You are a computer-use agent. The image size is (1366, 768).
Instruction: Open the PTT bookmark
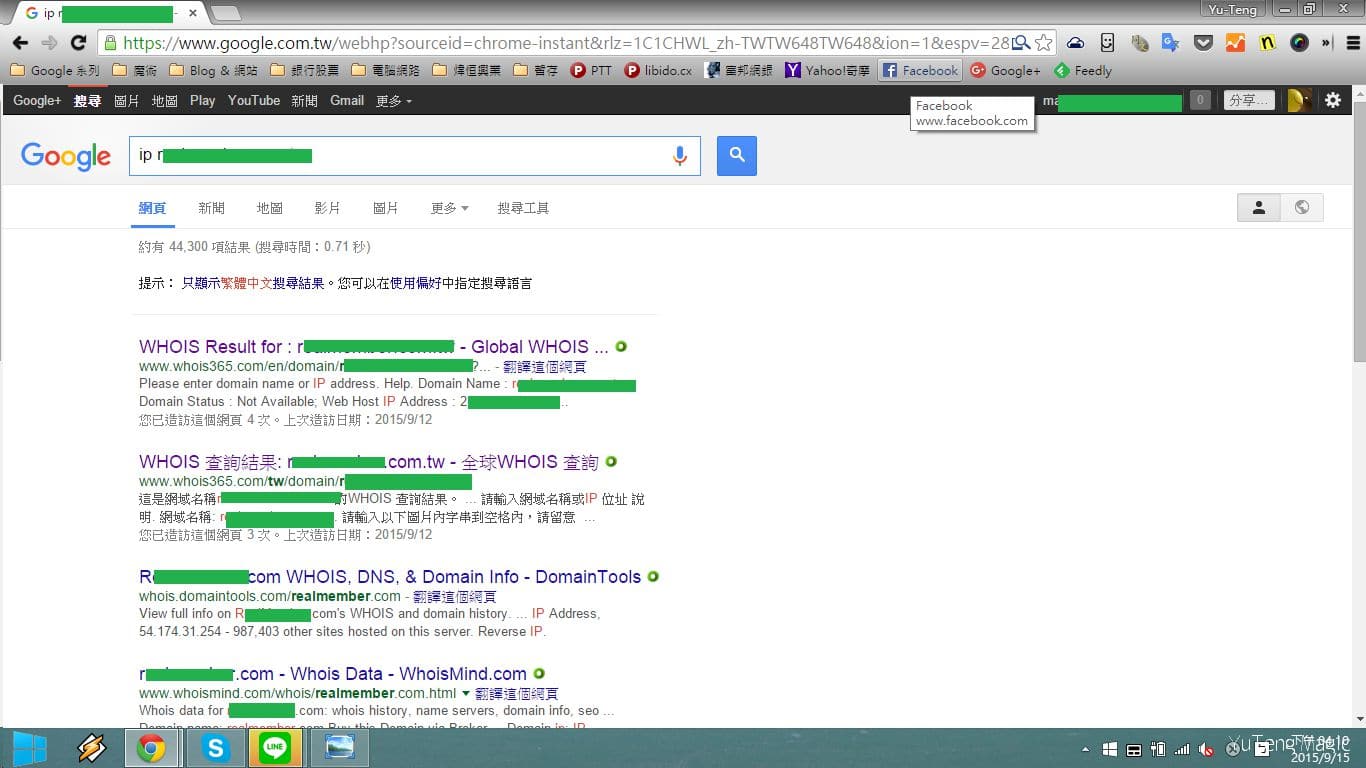591,71
